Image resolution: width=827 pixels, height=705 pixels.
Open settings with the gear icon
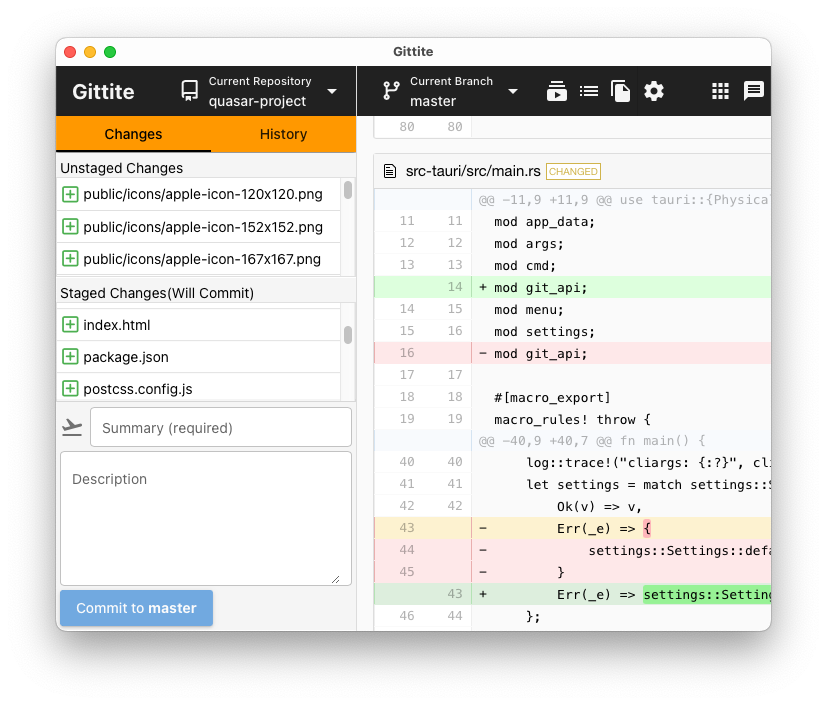(654, 91)
